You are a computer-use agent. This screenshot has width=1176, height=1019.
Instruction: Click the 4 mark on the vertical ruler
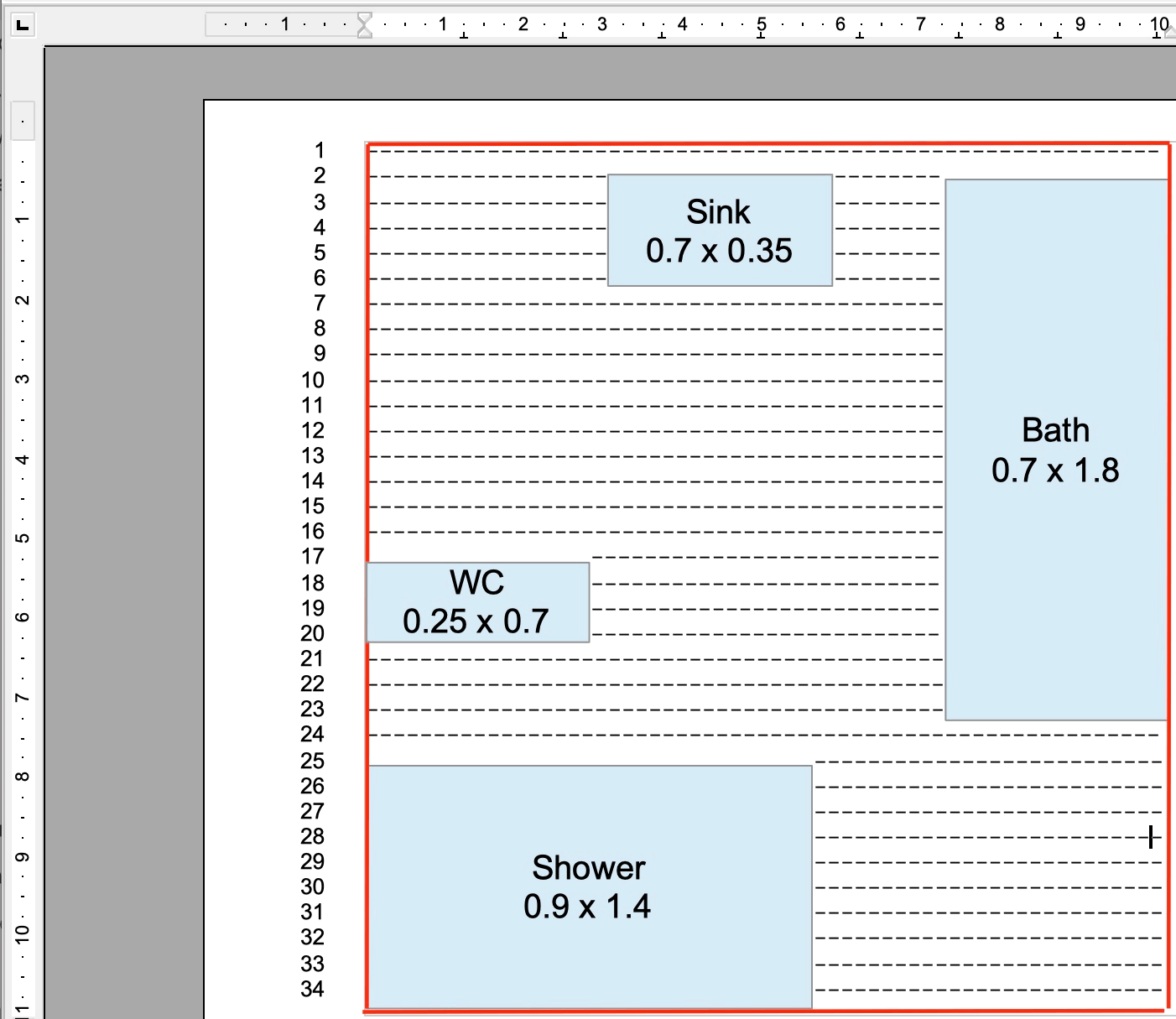23,459
